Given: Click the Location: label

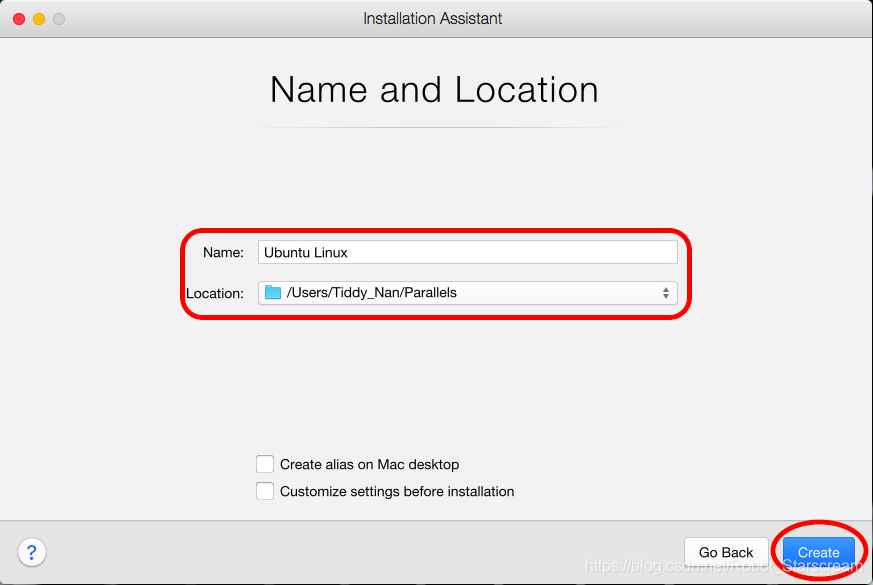Looking at the screenshot, I should coord(215,293).
